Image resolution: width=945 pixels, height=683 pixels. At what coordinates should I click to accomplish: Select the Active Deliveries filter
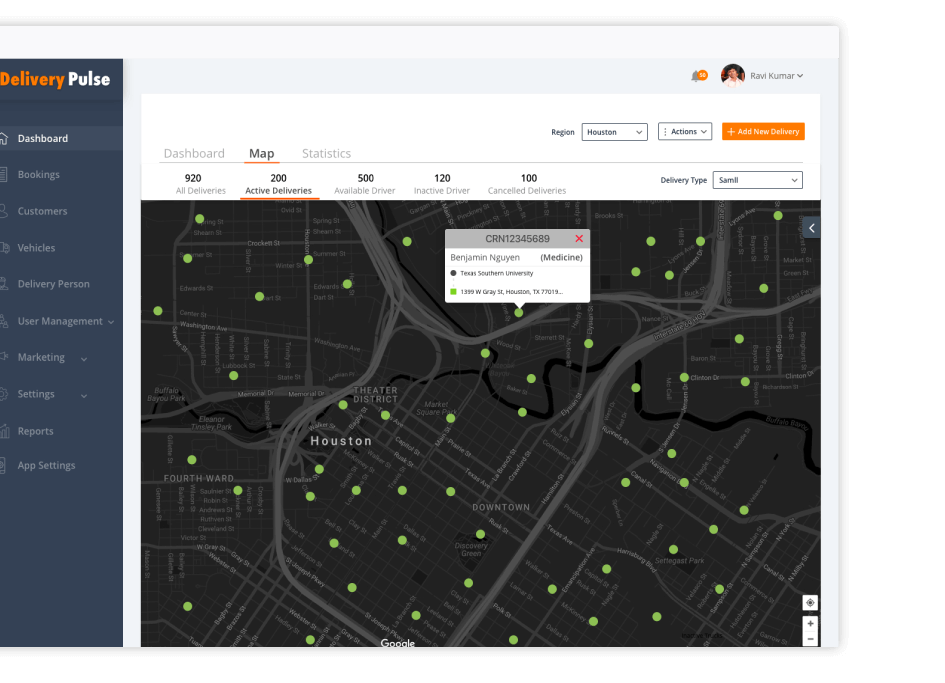(278, 184)
